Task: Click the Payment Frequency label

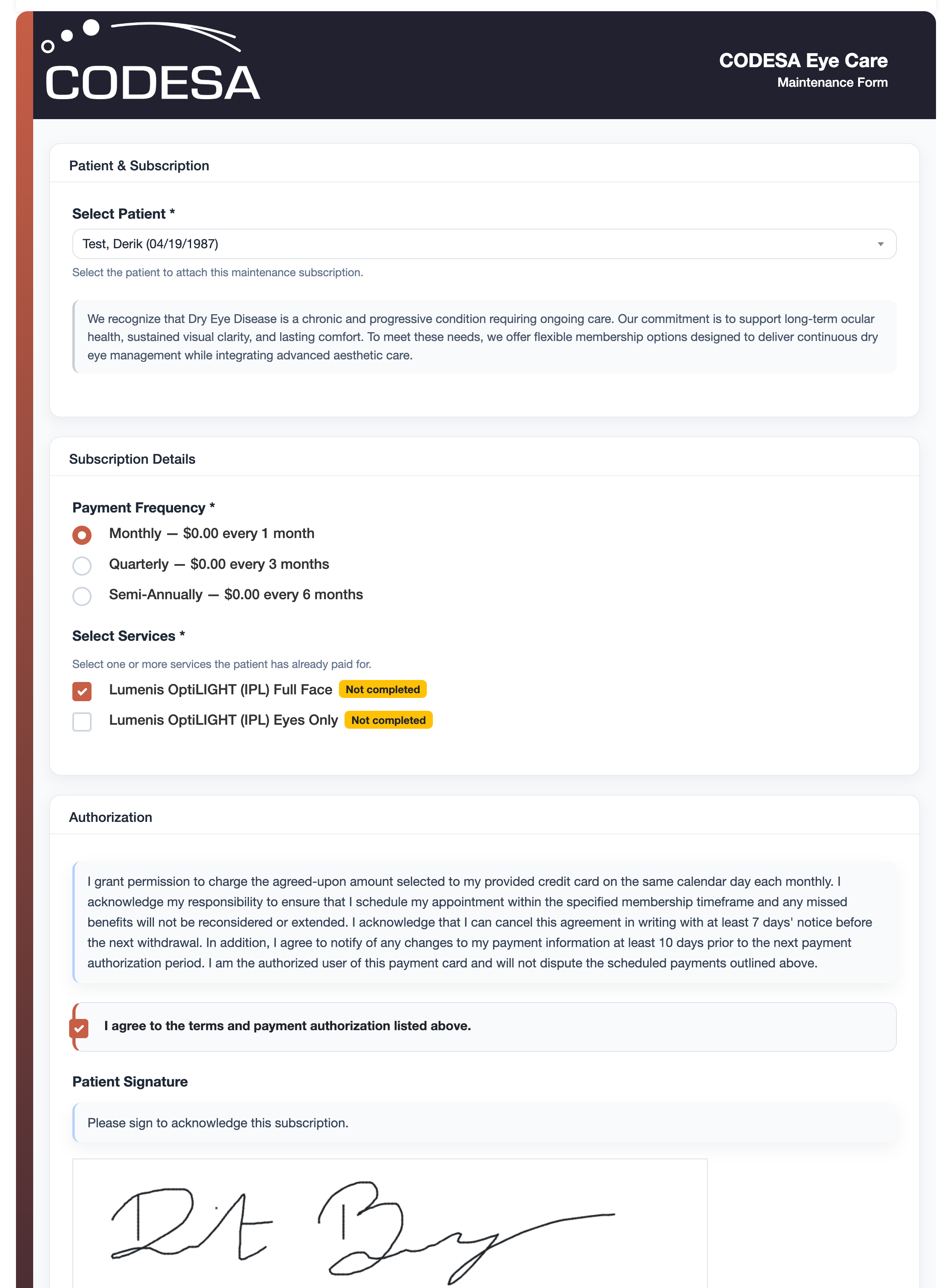Action: 143,507
